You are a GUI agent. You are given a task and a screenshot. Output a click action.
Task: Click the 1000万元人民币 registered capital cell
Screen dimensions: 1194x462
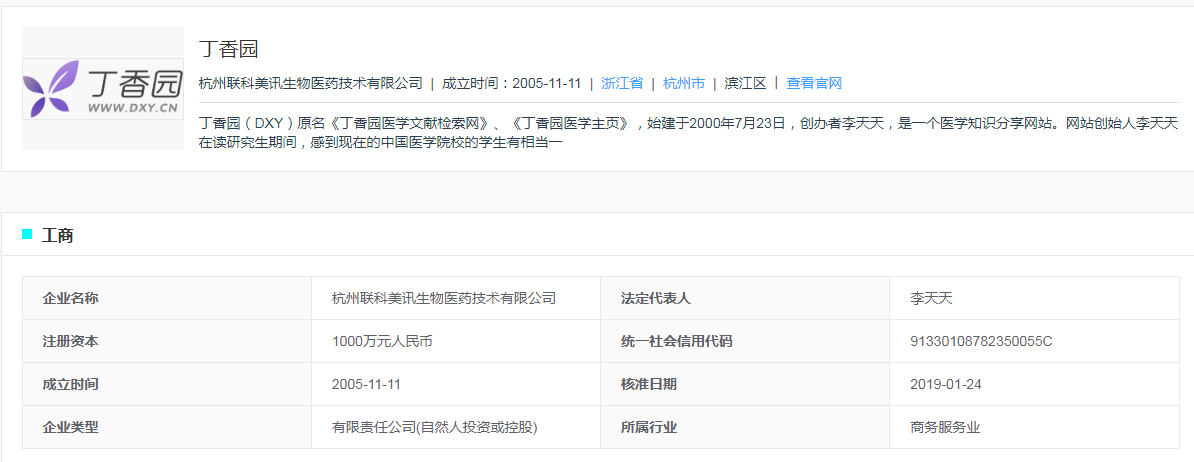[x=456, y=341]
